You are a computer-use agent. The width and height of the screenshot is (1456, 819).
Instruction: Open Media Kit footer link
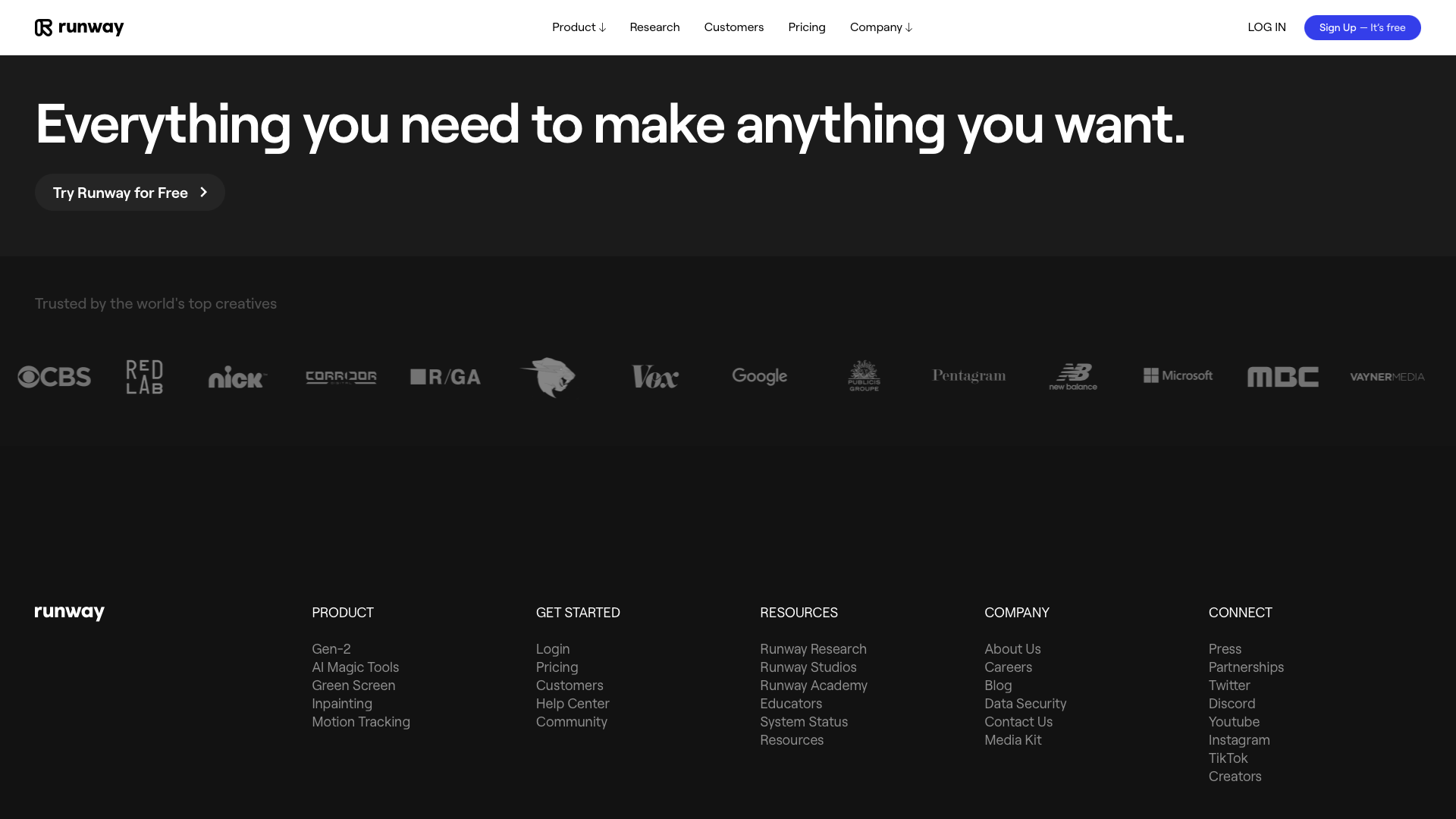[1012, 740]
